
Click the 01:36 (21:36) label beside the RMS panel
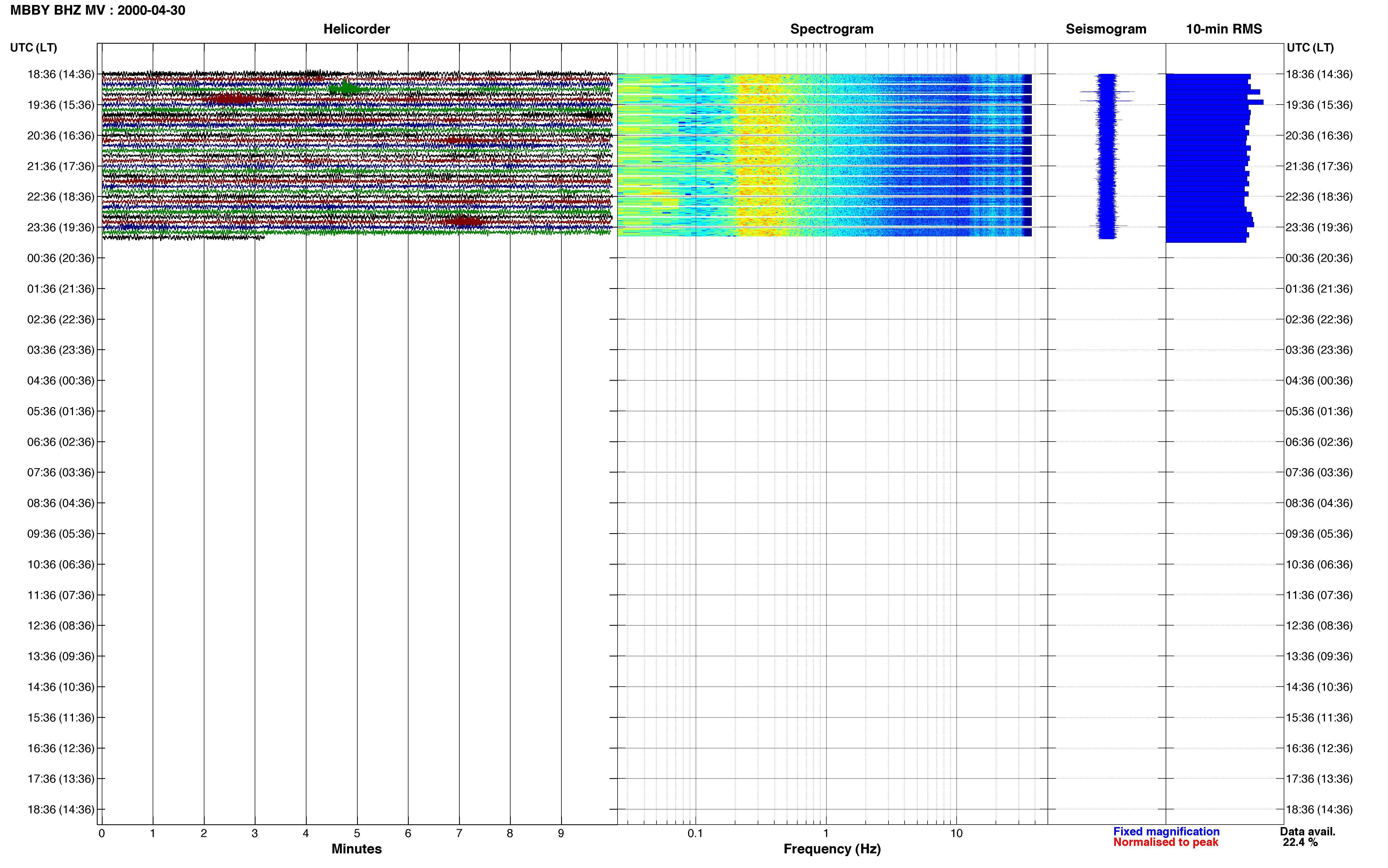coord(1319,289)
